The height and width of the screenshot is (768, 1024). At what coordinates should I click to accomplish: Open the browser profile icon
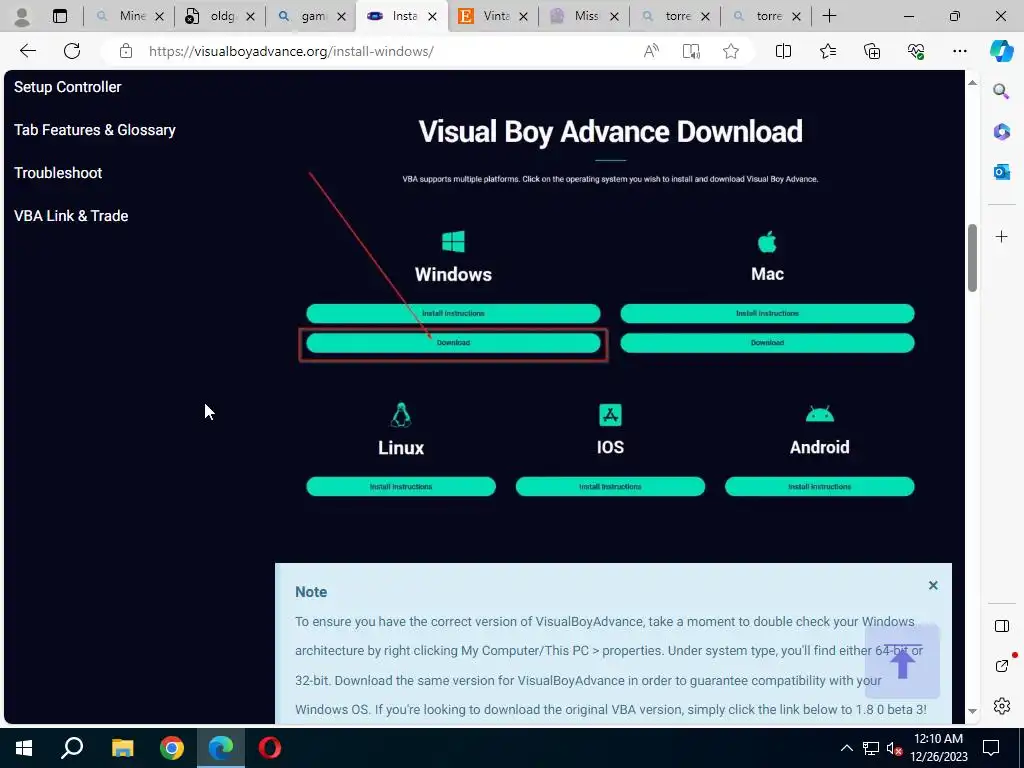tap(22, 16)
